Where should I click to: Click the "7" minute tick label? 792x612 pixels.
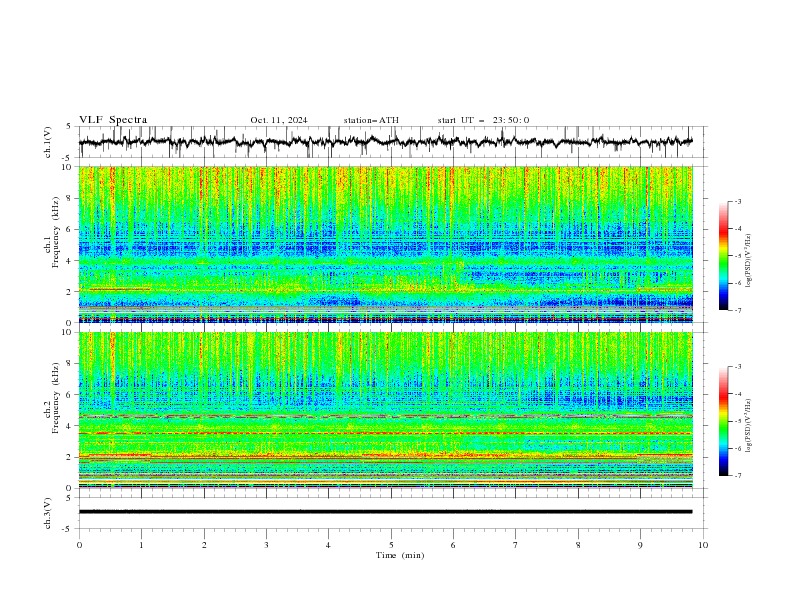click(x=516, y=545)
